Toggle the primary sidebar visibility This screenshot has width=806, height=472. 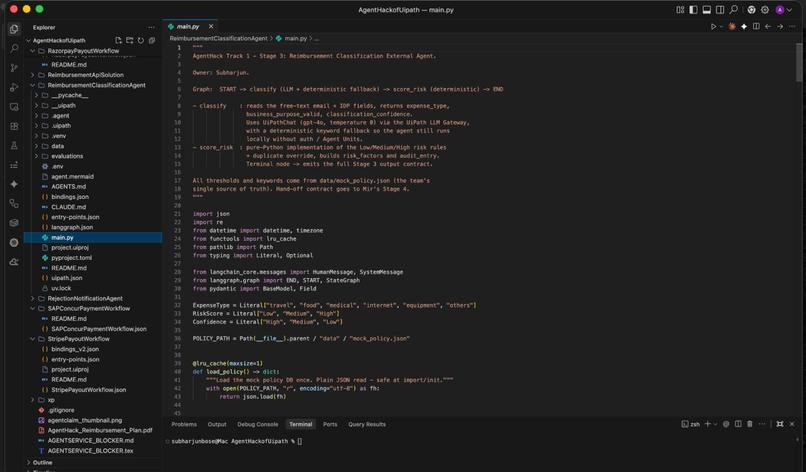693,10
